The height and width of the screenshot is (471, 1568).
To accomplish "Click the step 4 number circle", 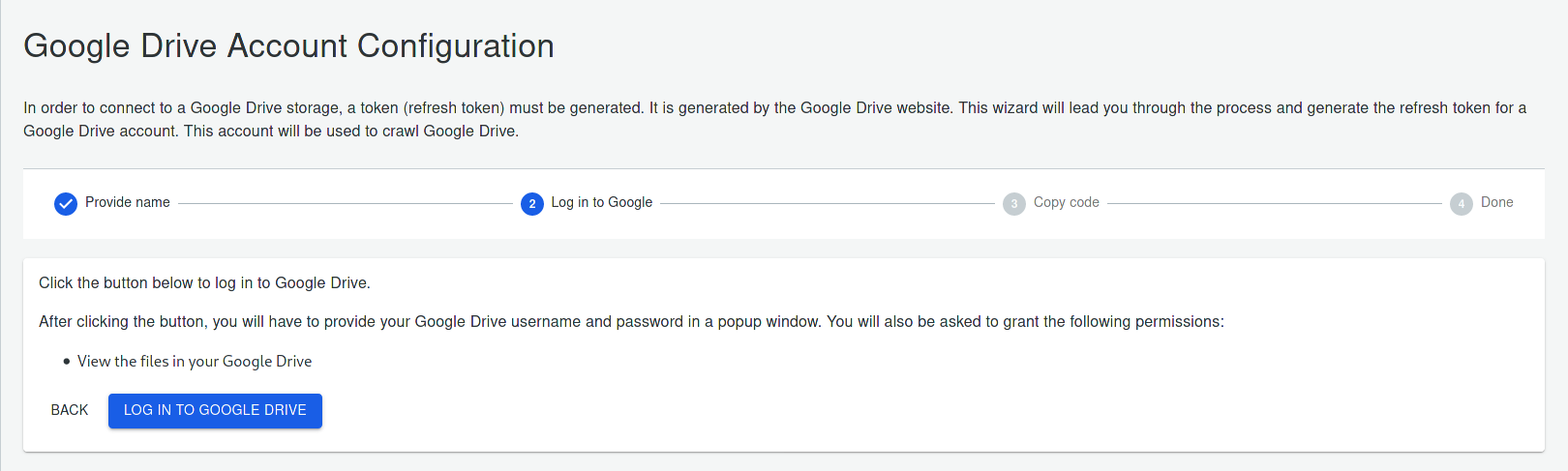I will (1462, 203).
